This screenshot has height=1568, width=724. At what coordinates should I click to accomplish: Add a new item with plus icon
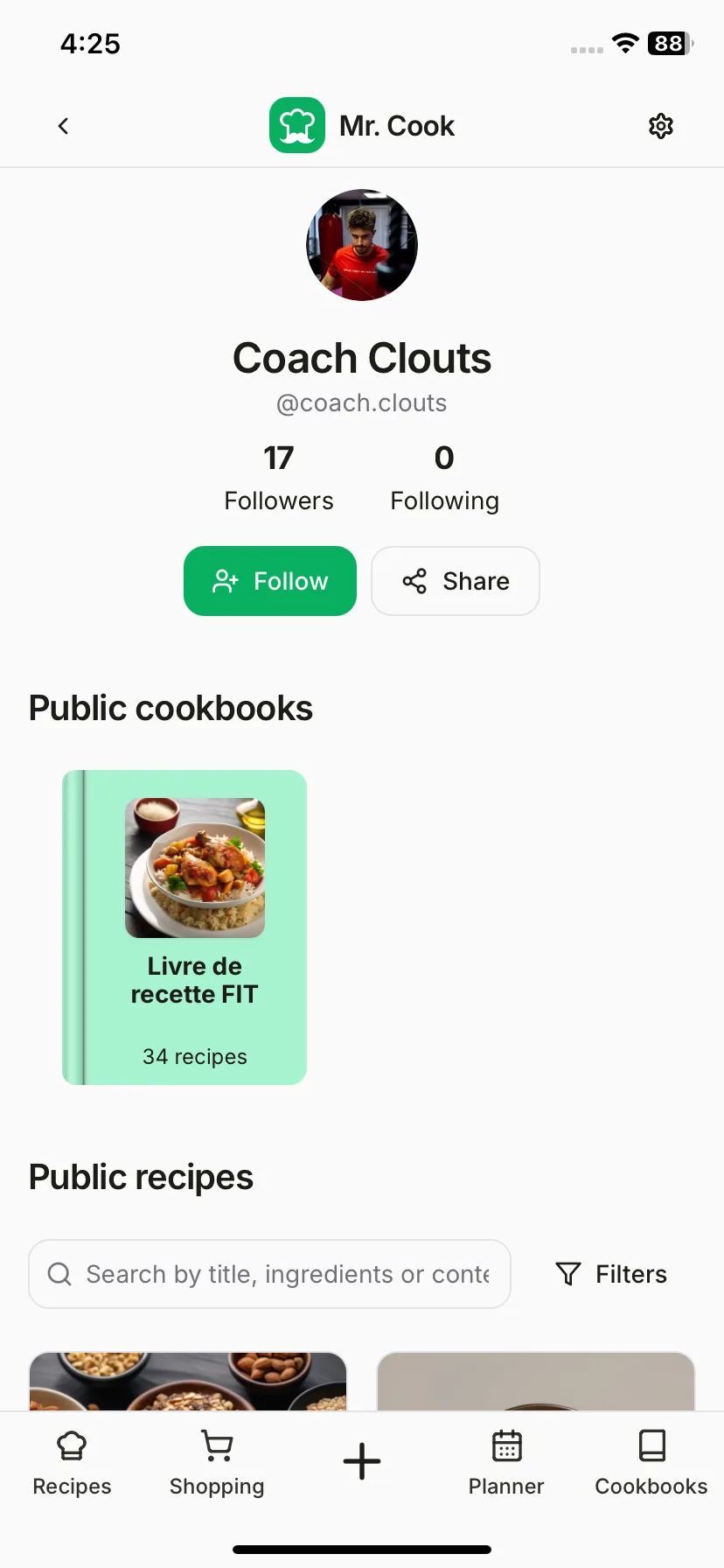point(362,1461)
